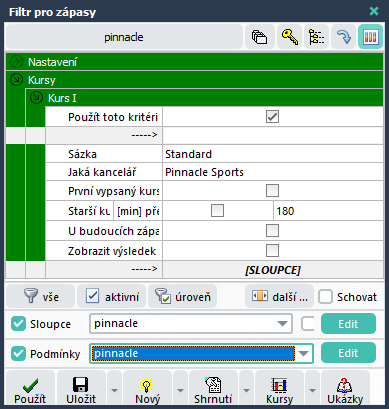This screenshot has height=409, width=389.
Task: Click the Nový lightbulb button
Action: click(x=147, y=389)
